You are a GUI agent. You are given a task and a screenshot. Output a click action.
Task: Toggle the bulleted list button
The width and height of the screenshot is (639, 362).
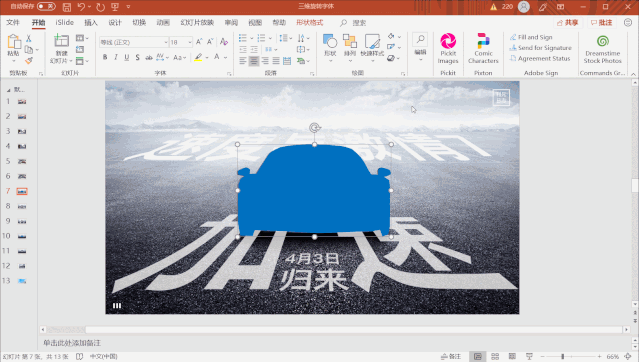click(x=242, y=38)
